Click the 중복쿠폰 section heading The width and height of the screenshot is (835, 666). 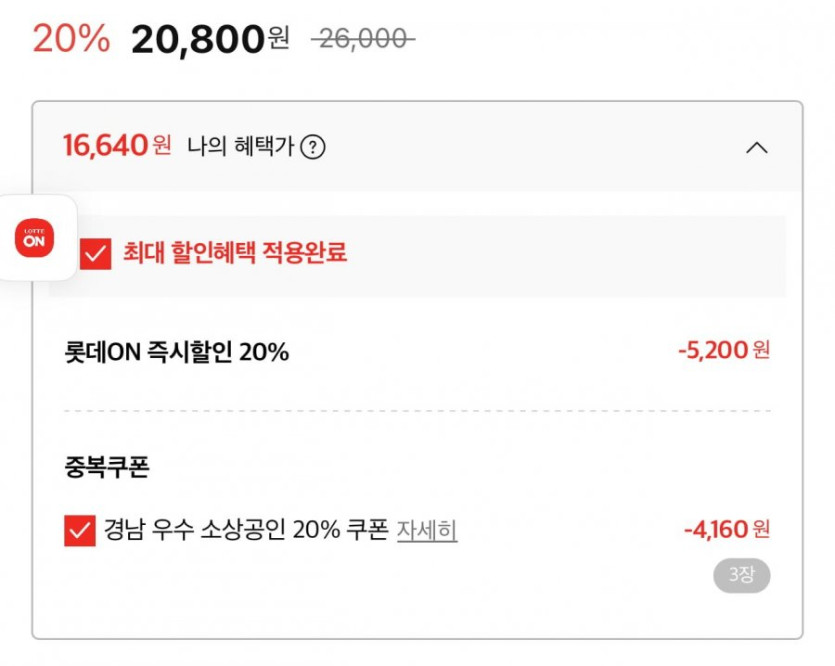click(106, 467)
